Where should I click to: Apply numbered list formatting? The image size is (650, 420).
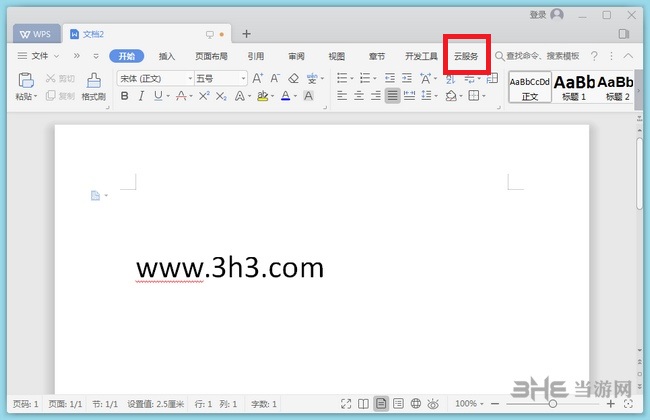tap(365, 78)
